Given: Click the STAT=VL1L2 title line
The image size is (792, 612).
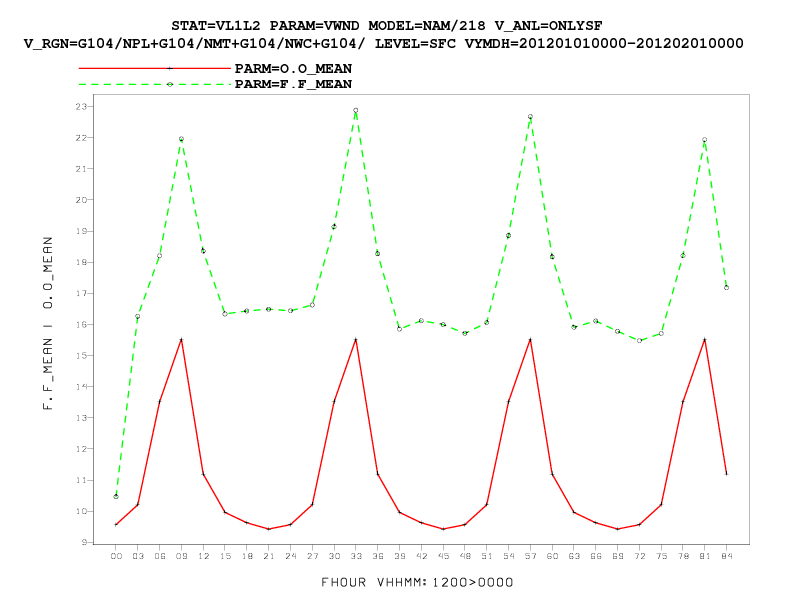Looking at the screenshot, I should [x=386, y=25].
